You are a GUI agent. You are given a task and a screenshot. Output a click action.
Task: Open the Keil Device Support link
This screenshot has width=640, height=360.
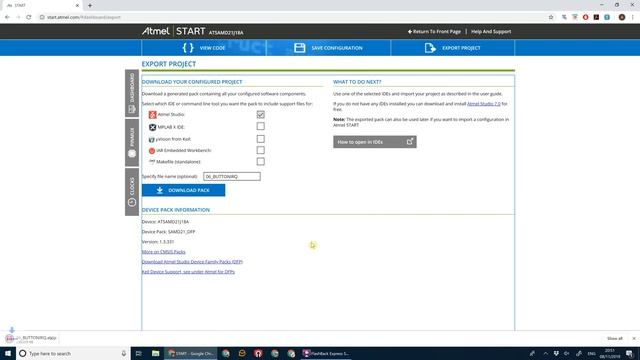(x=188, y=272)
